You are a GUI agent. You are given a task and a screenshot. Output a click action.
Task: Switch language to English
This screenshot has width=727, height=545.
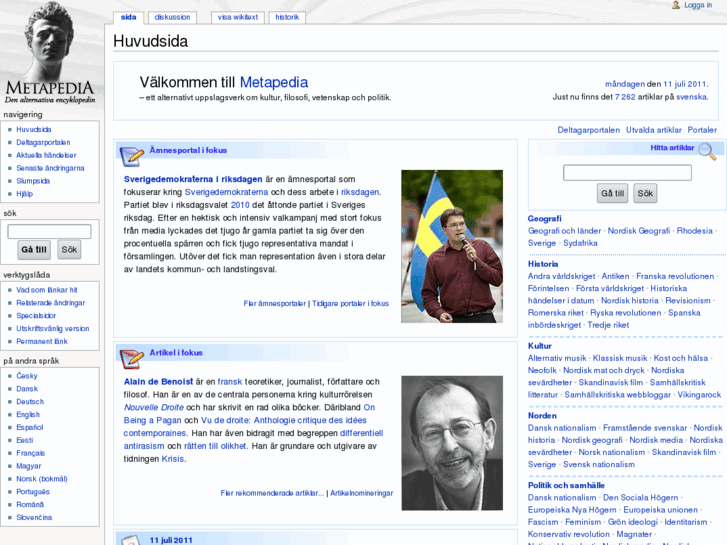pos(28,415)
